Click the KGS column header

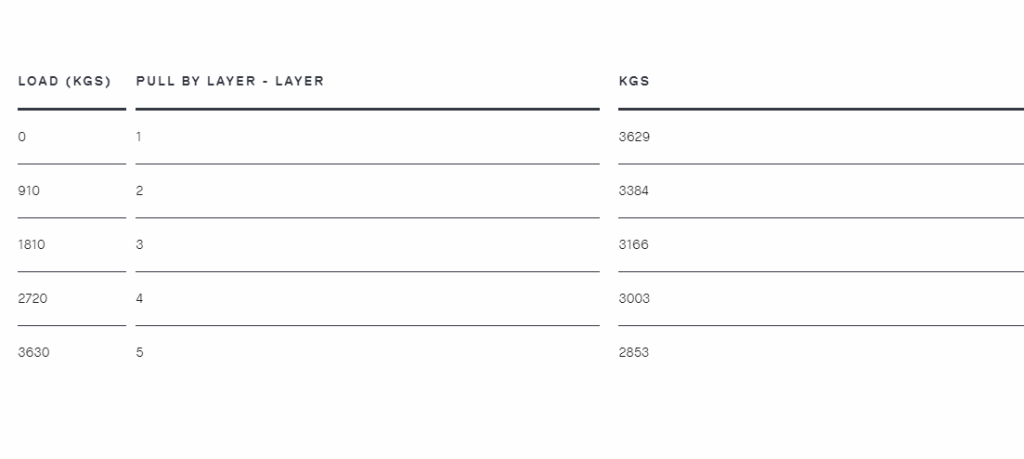coord(634,81)
